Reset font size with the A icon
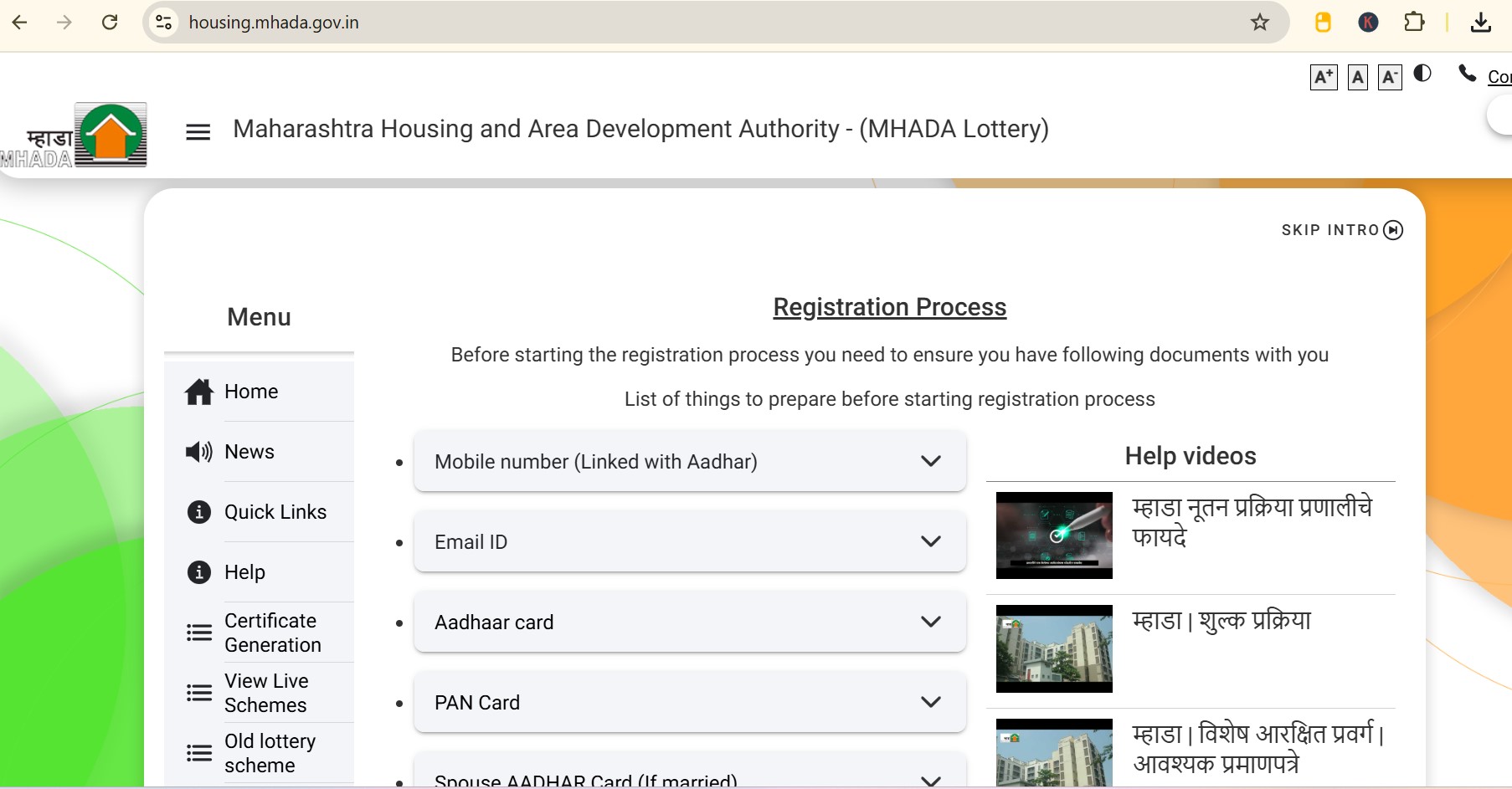The height and width of the screenshot is (789, 1512). pyautogui.click(x=1358, y=78)
